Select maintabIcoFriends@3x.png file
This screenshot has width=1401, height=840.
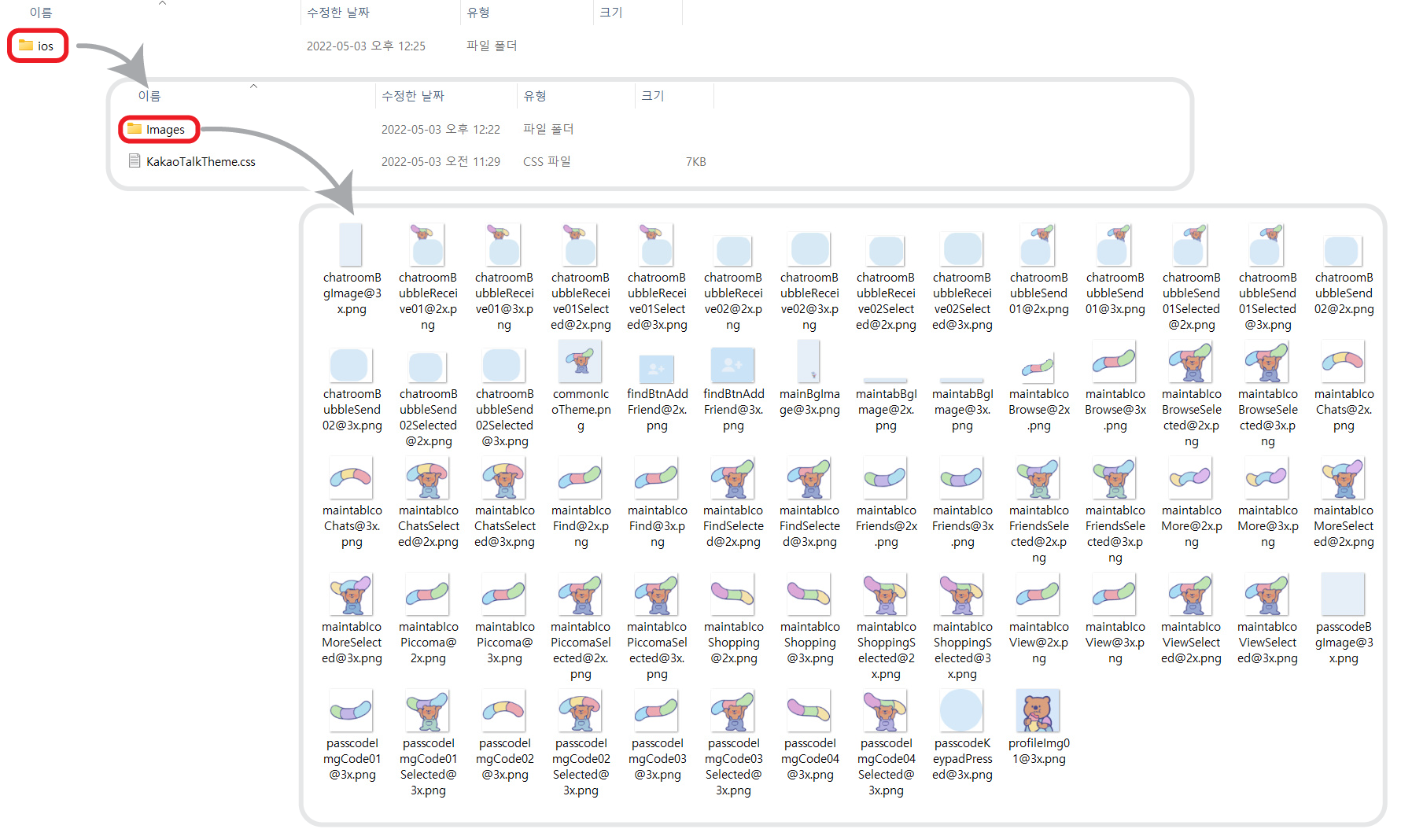point(962,503)
